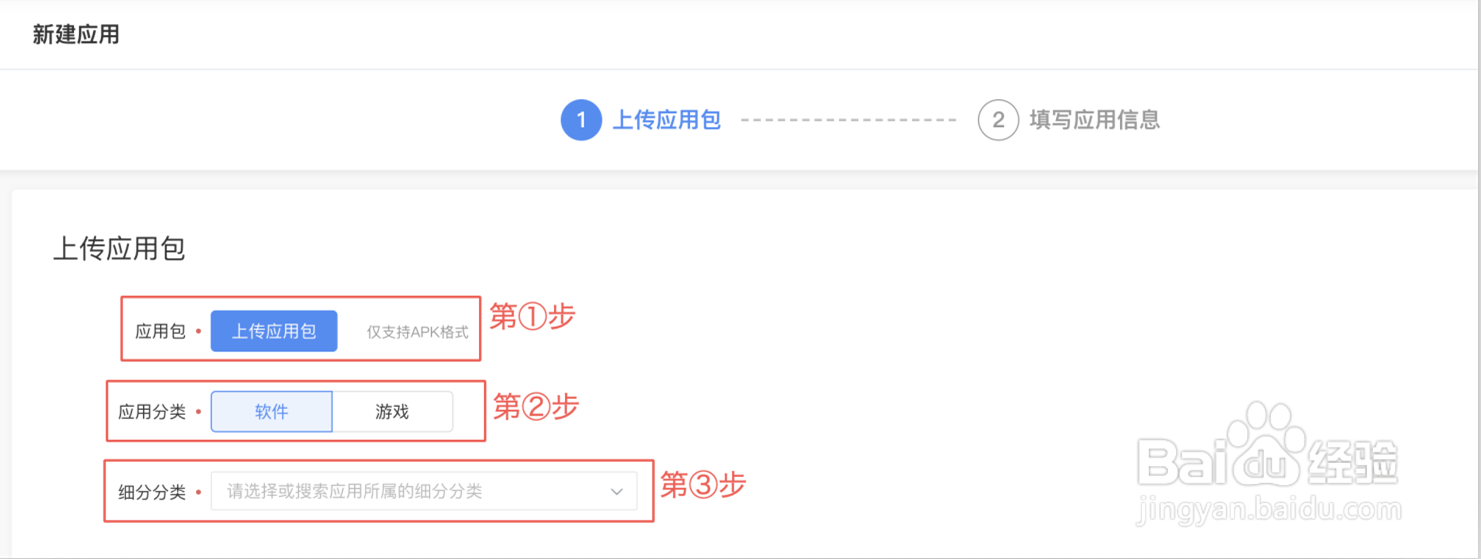The width and height of the screenshot is (1481, 559).
Task: Click the 应用分类 field label
Action: [x=152, y=411]
